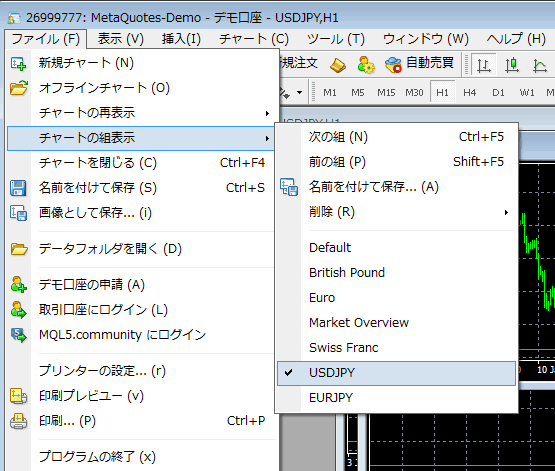Click the open data folder icon
This screenshot has width=555, height=471.
coord(19,249)
